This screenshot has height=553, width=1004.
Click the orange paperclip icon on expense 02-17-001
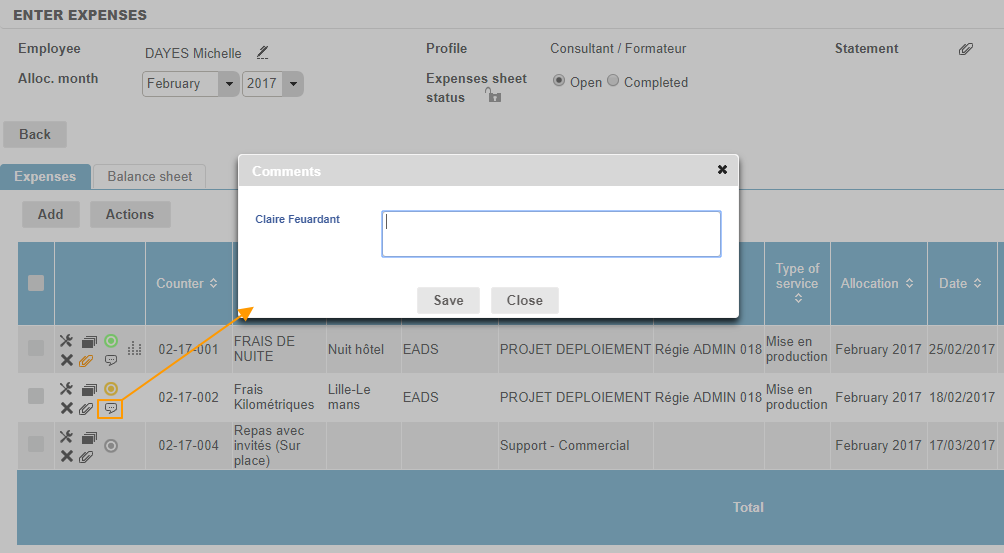pos(87,360)
